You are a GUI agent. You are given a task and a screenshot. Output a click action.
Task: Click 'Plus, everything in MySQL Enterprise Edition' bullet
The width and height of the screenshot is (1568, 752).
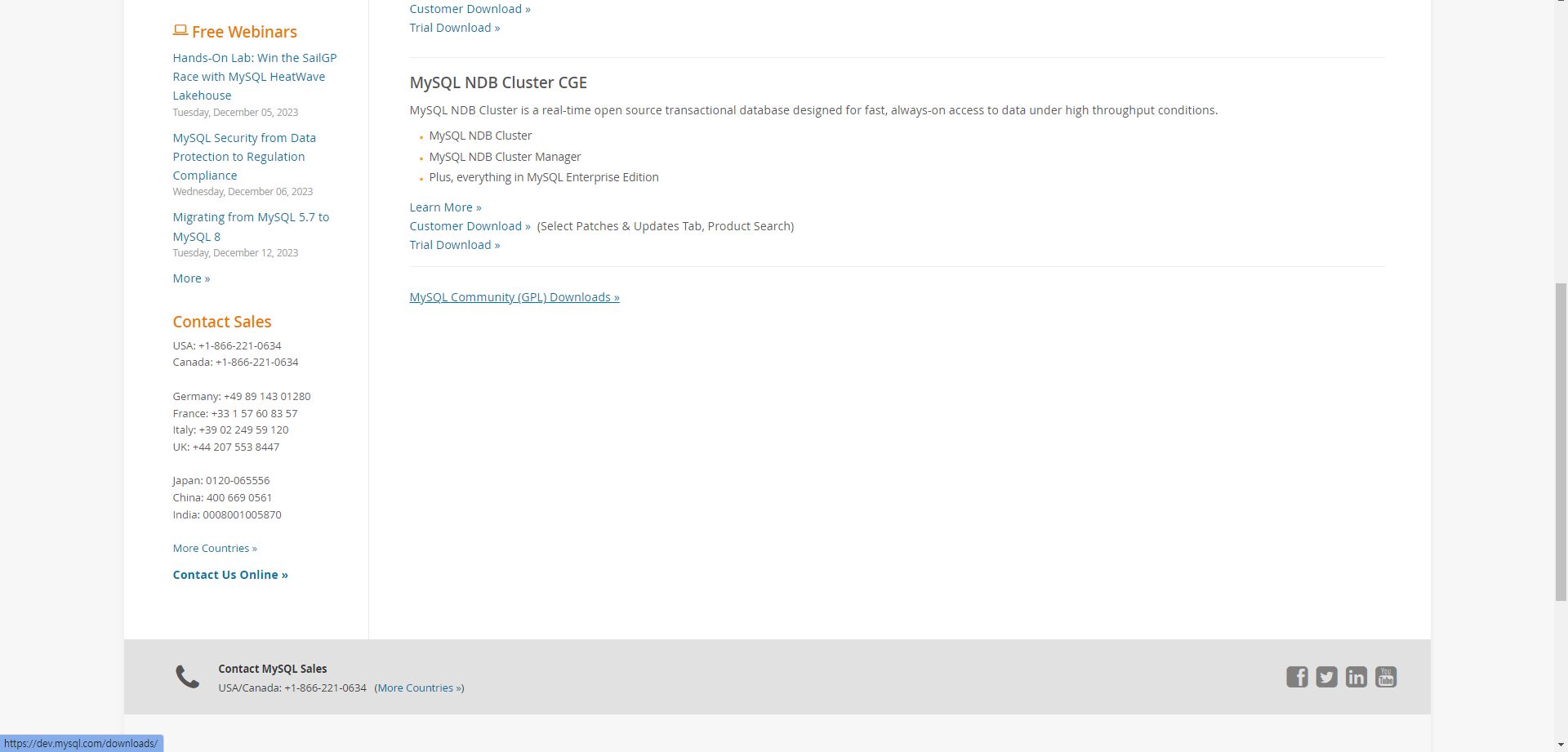[544, 177]
